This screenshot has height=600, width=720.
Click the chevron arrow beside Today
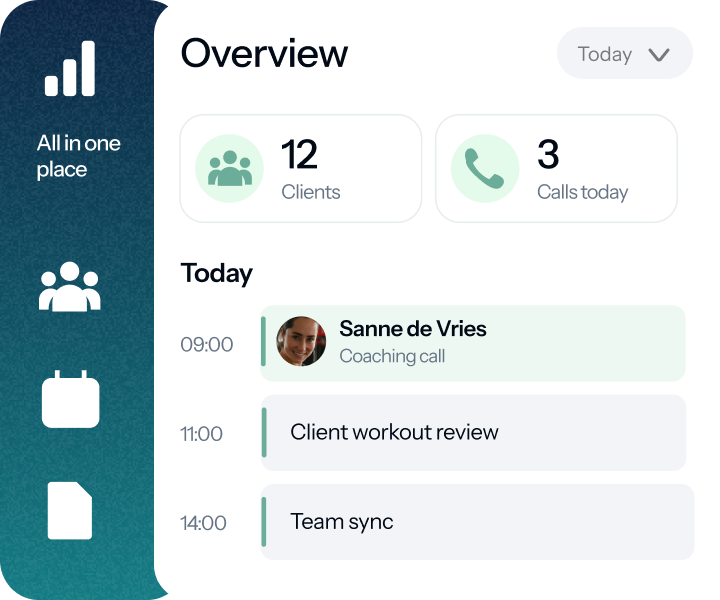[659, 55]
